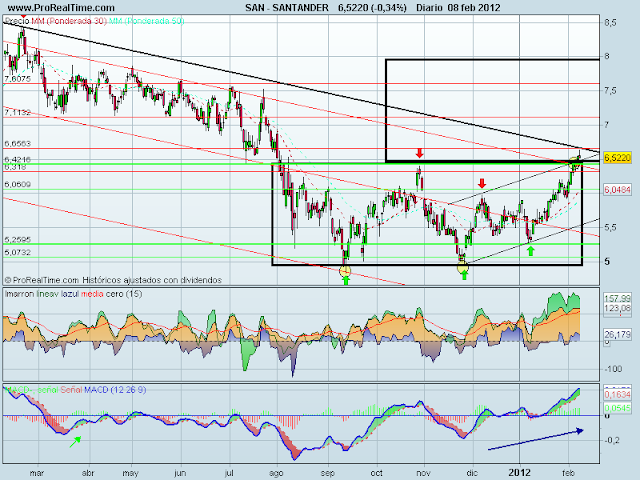The height and width of the screenshot is (480, 640).
Task: Click the 08 feb 2012 date text
Action: tap(473, 7)
